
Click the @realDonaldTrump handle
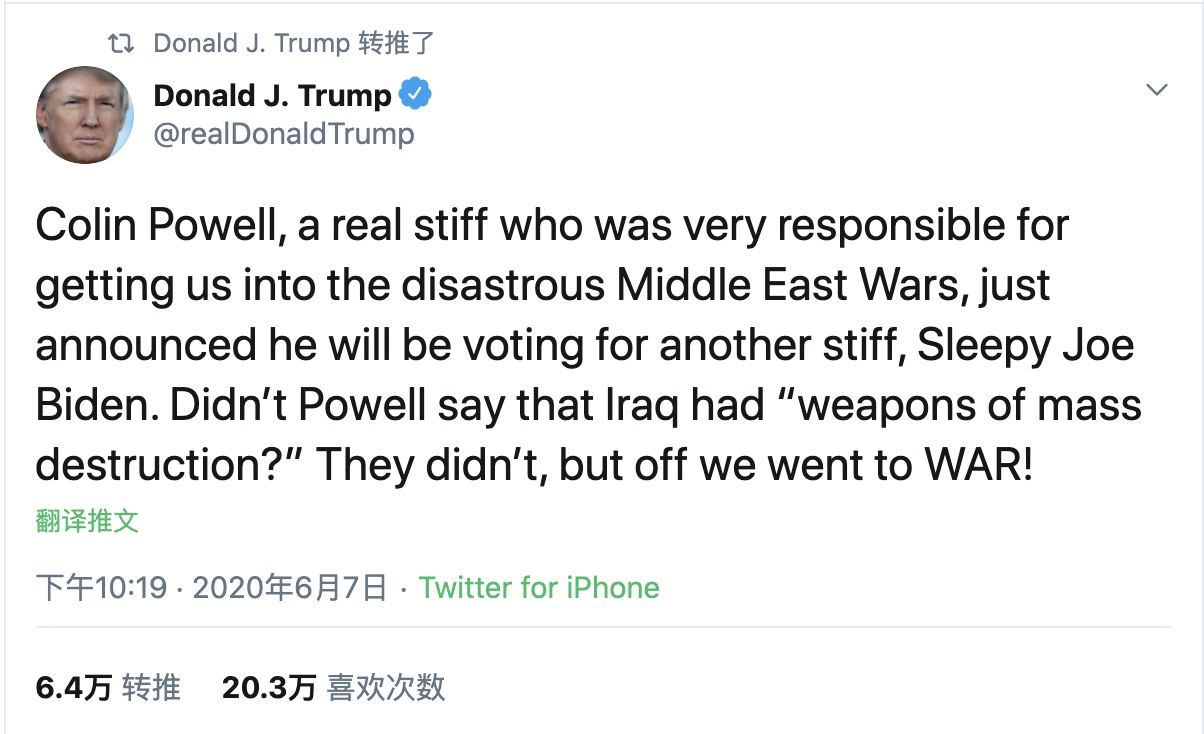(x=282, y=133)
